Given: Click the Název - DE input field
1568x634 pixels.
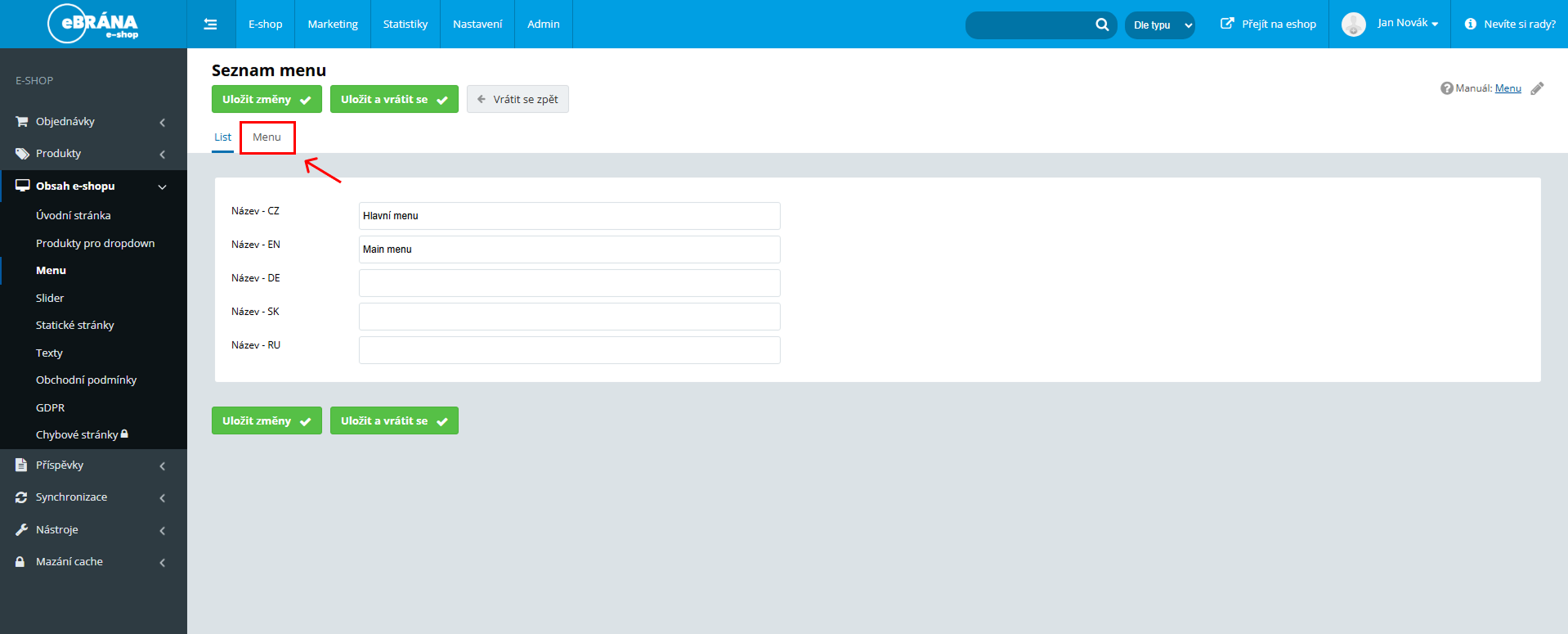Looking at the screenshot, I should tap(569, 283).
